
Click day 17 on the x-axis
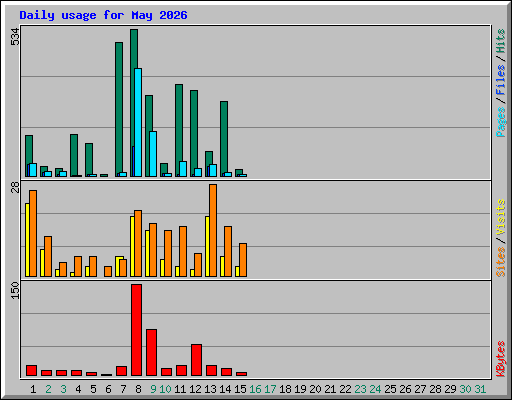click(270, 389)
